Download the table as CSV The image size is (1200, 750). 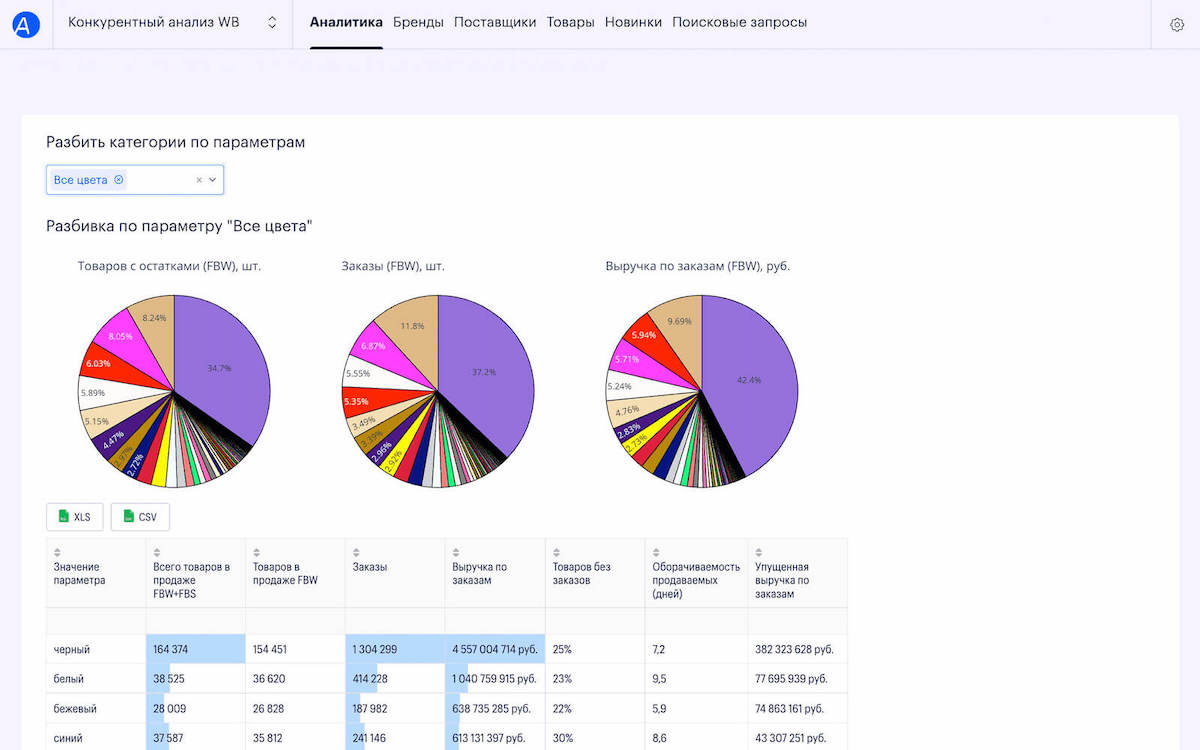click(140, 517)
